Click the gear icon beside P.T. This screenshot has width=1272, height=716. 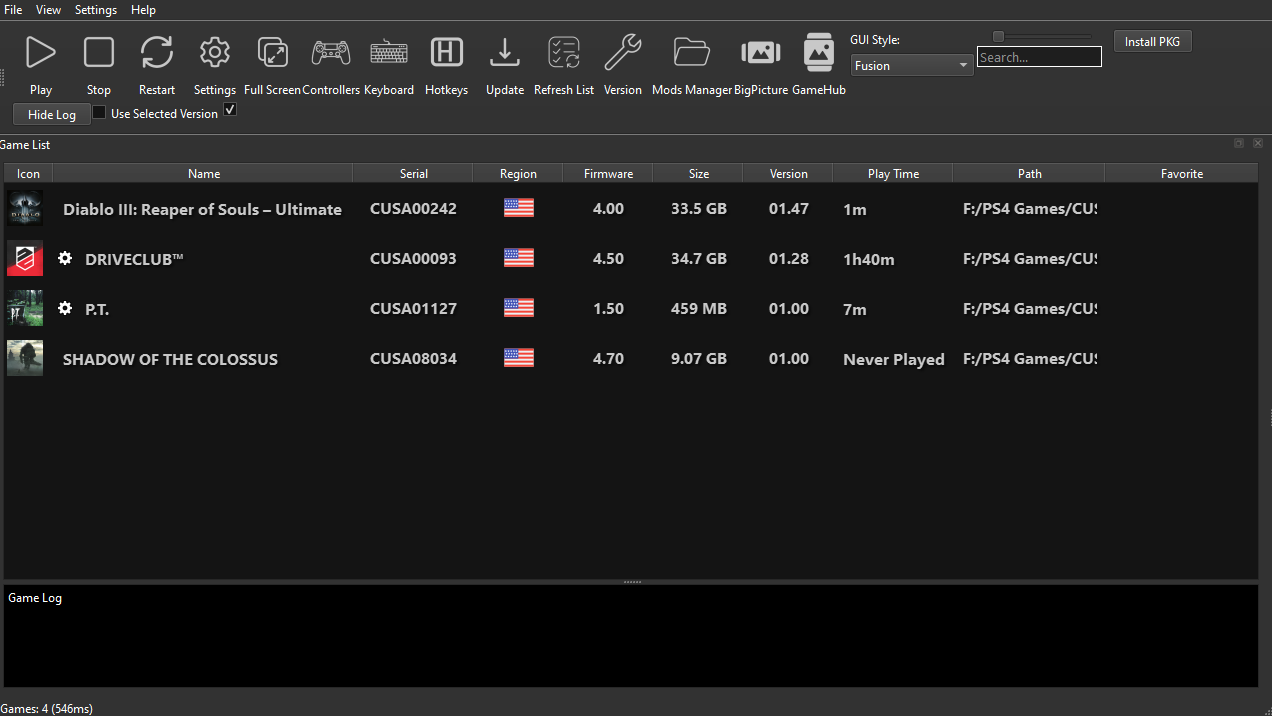(65, 309)
